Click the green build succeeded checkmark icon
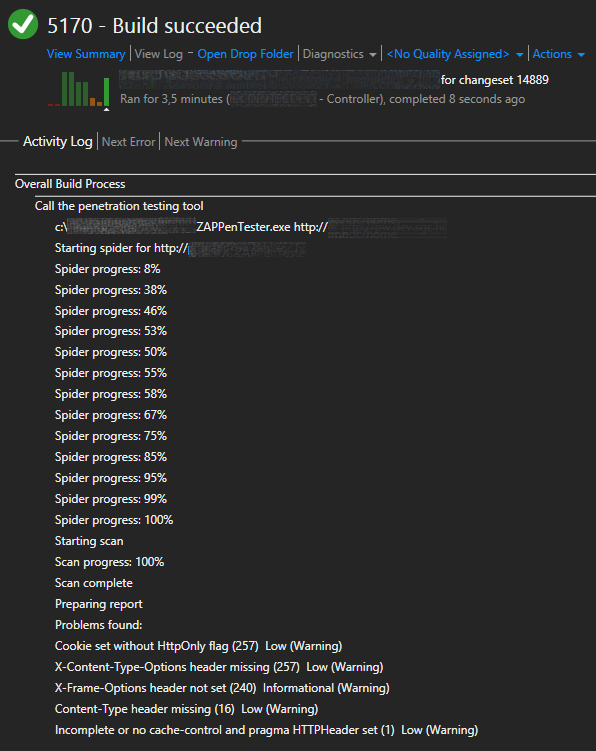596x751 pixels. [x=23, y=24]
